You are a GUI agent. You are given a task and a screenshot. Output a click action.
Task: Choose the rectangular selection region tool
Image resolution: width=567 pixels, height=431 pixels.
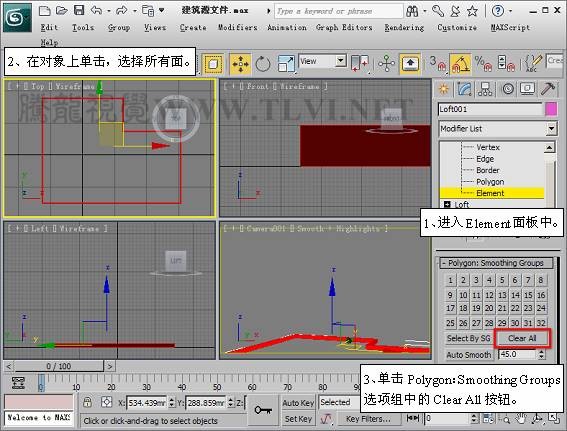213,64
